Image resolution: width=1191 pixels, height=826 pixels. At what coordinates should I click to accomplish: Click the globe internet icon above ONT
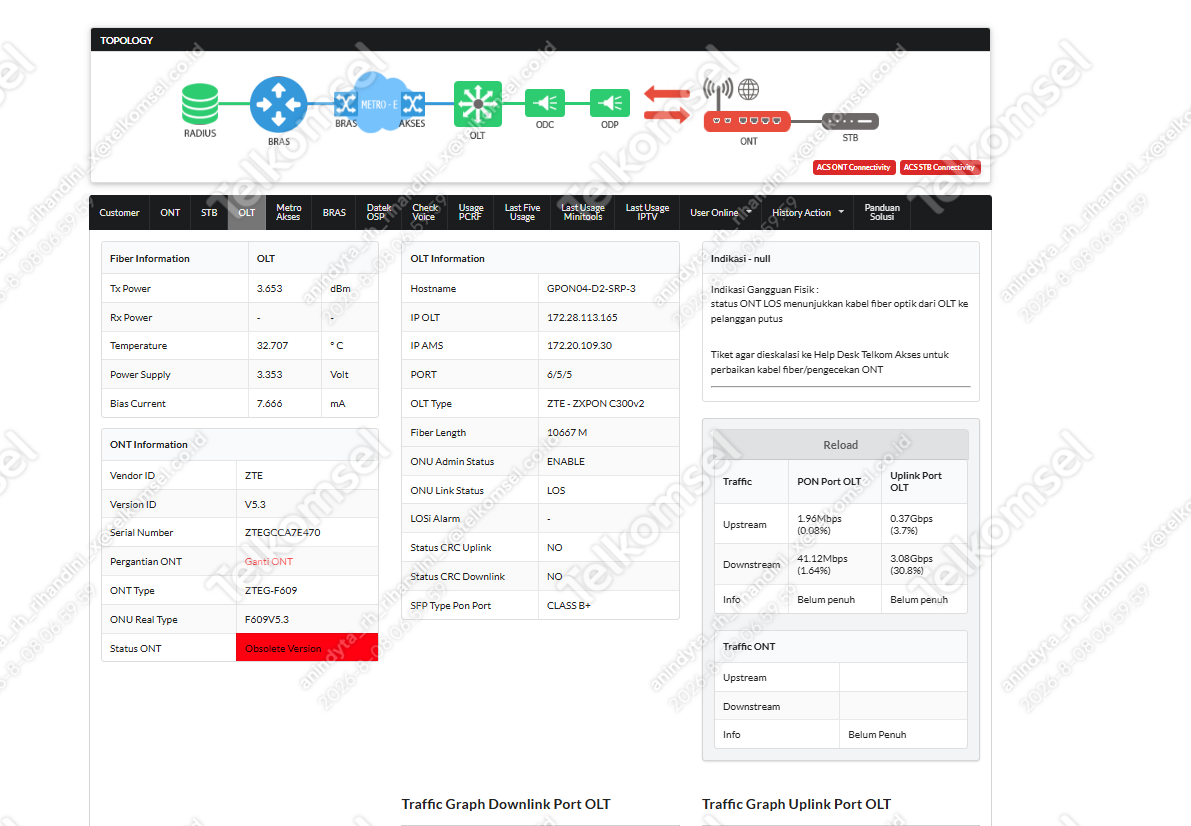pyautogui.click(x=749, y=90)
